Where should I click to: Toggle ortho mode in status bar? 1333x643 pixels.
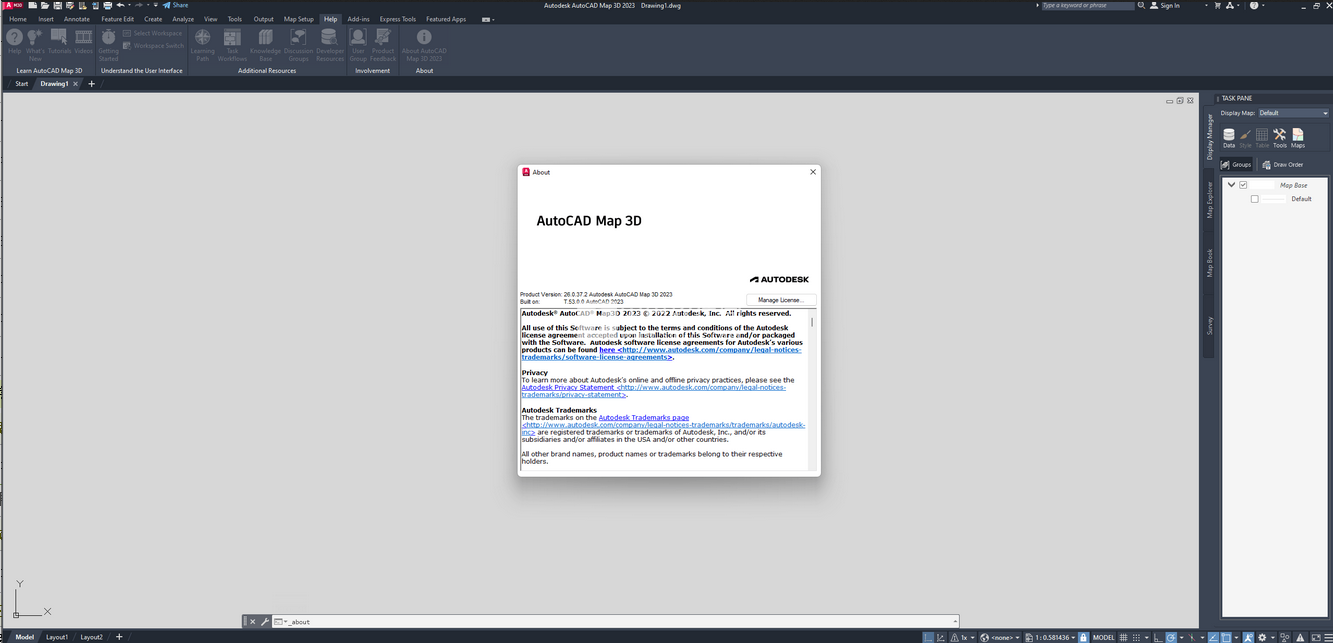pos(1158,637)
